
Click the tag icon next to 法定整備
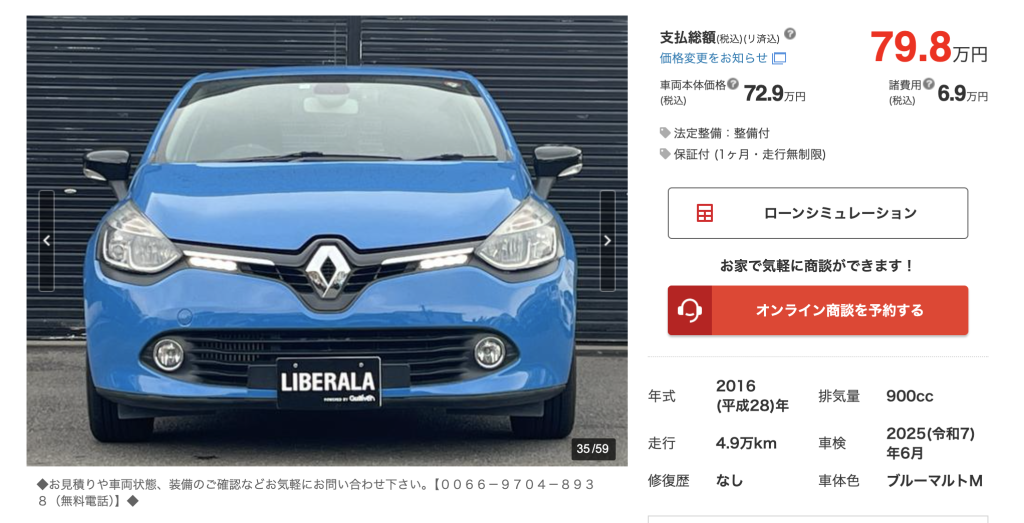tap(665, 133)
